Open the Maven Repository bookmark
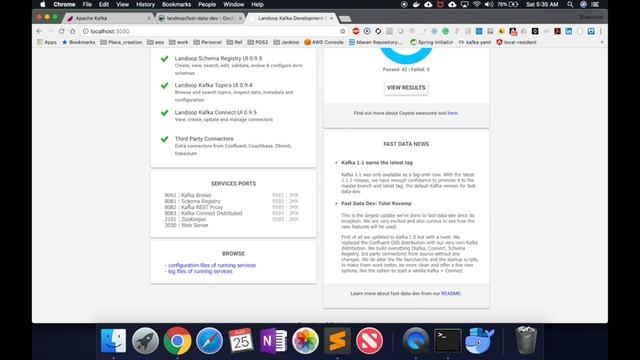This screenshot has height=360, width=640. point(376,42)
